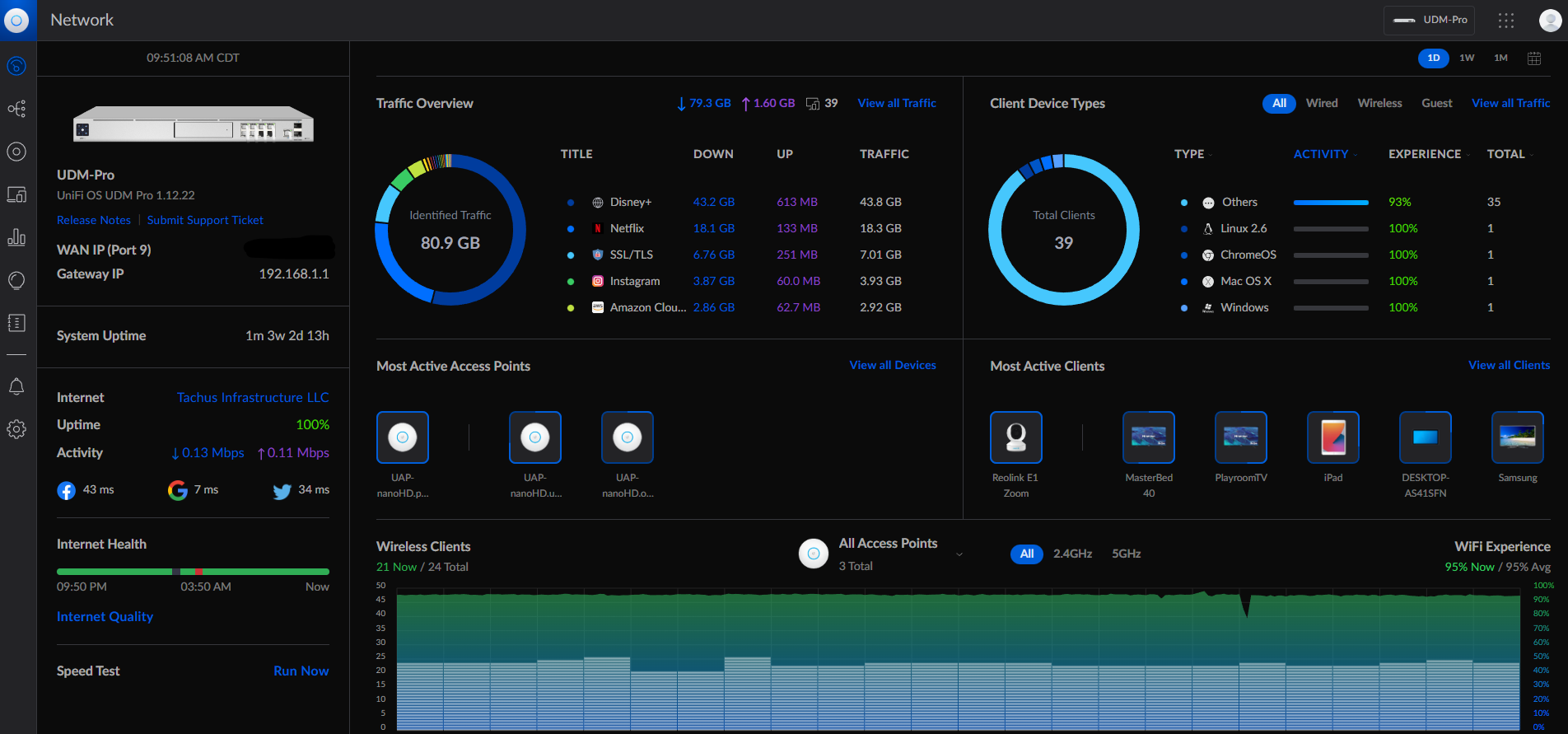
Task: Open the custom date calendar icon
Action: (1534, 58)
